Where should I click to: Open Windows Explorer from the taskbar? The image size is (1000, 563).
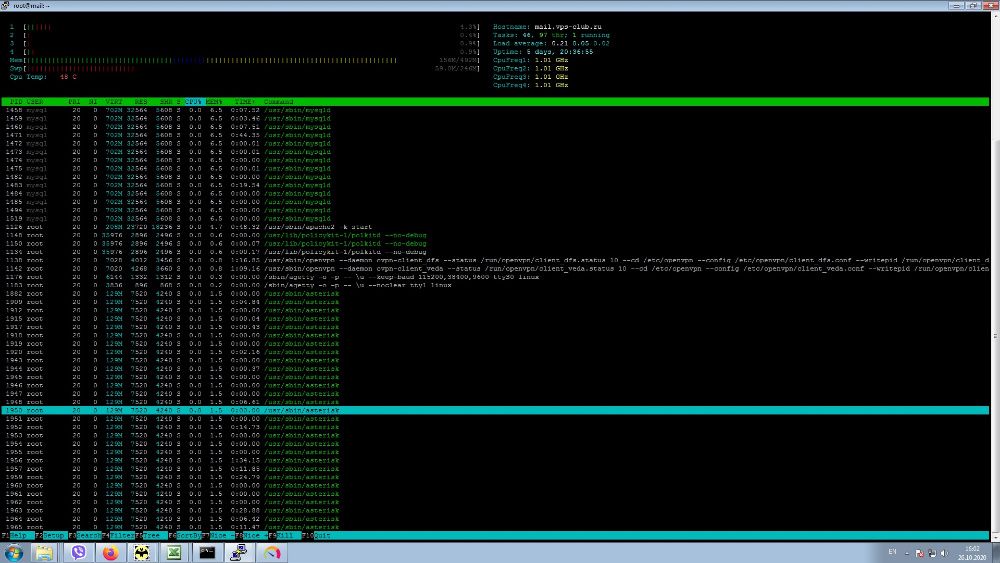[44, 552]
